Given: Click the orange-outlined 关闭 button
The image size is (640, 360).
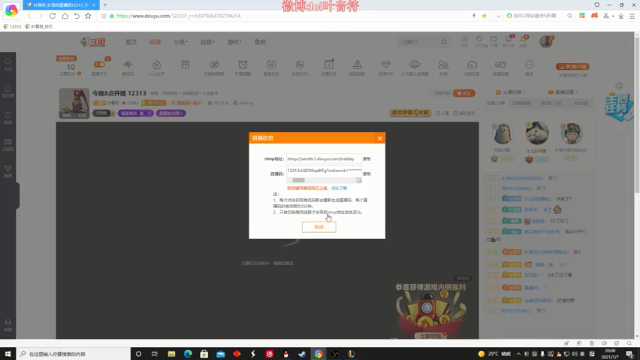Looking at the screenshot, I should coord(319,227).
